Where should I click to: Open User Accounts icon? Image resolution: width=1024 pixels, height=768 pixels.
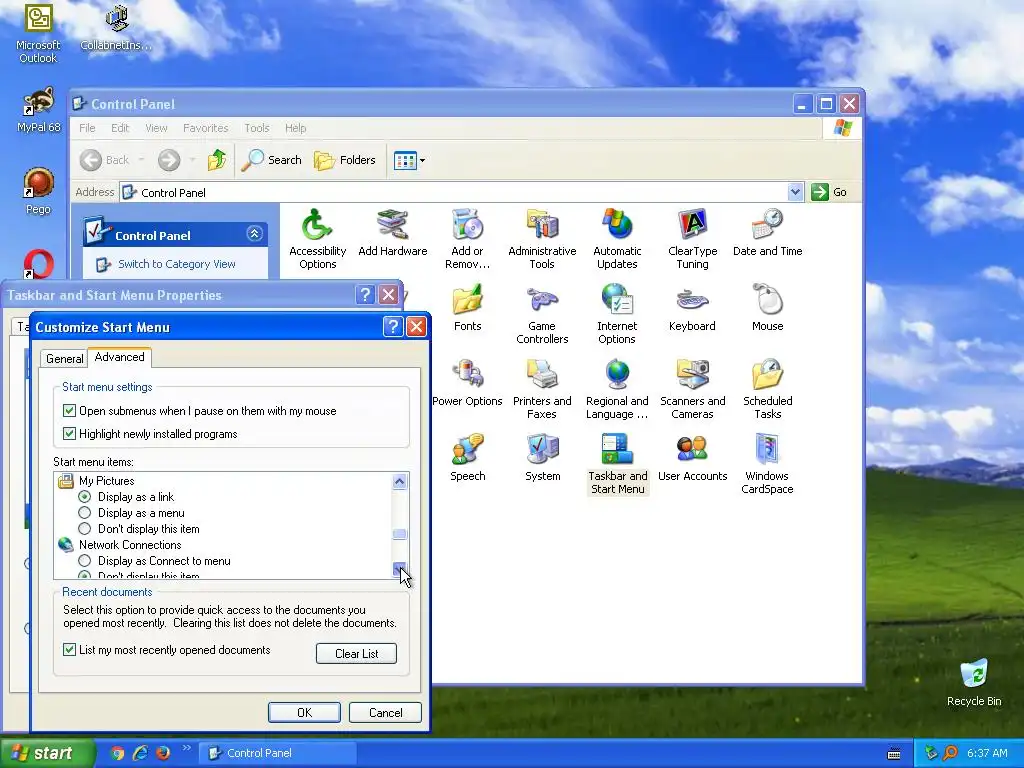click(692, 458)
